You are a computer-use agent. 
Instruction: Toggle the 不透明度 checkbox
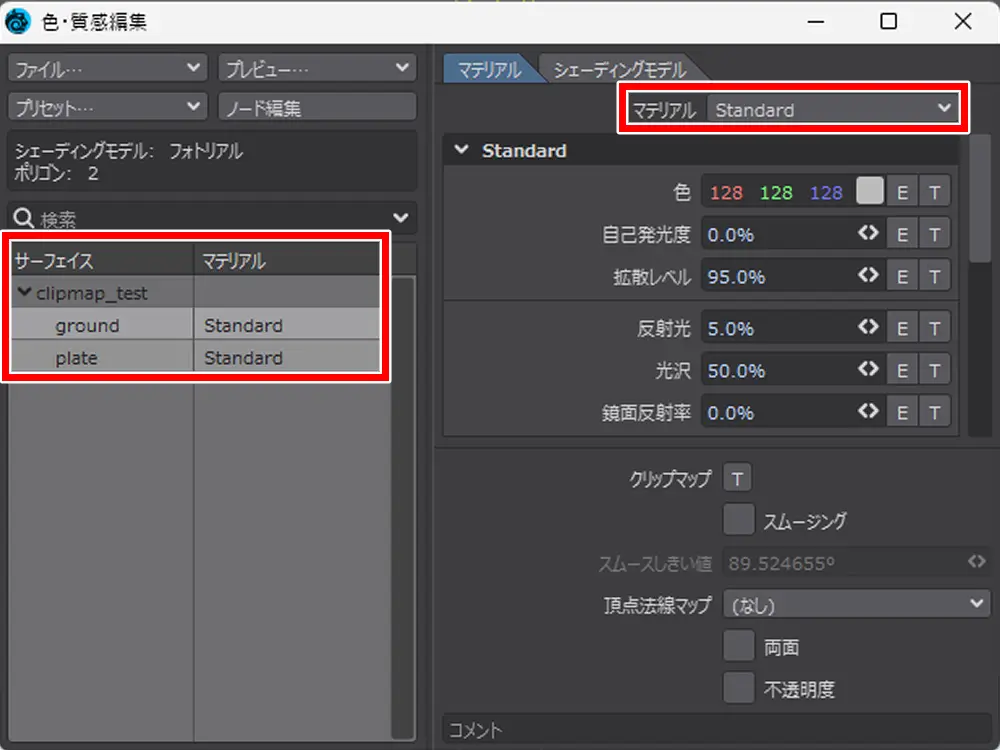(738, 688)
